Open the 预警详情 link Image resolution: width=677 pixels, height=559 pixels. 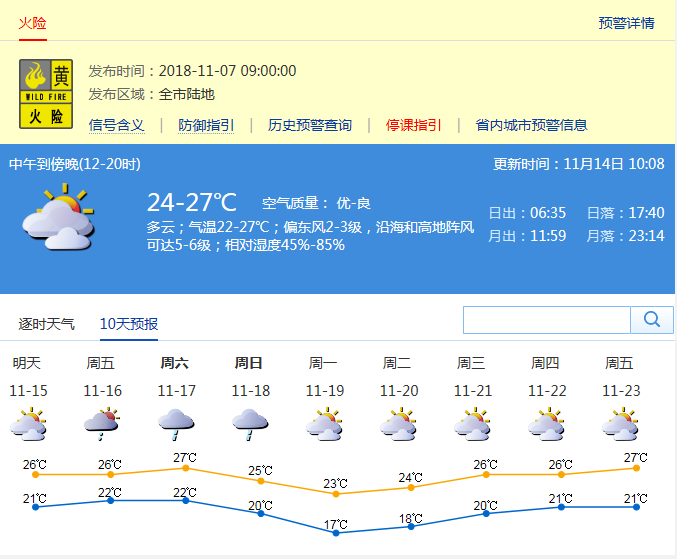626,23
